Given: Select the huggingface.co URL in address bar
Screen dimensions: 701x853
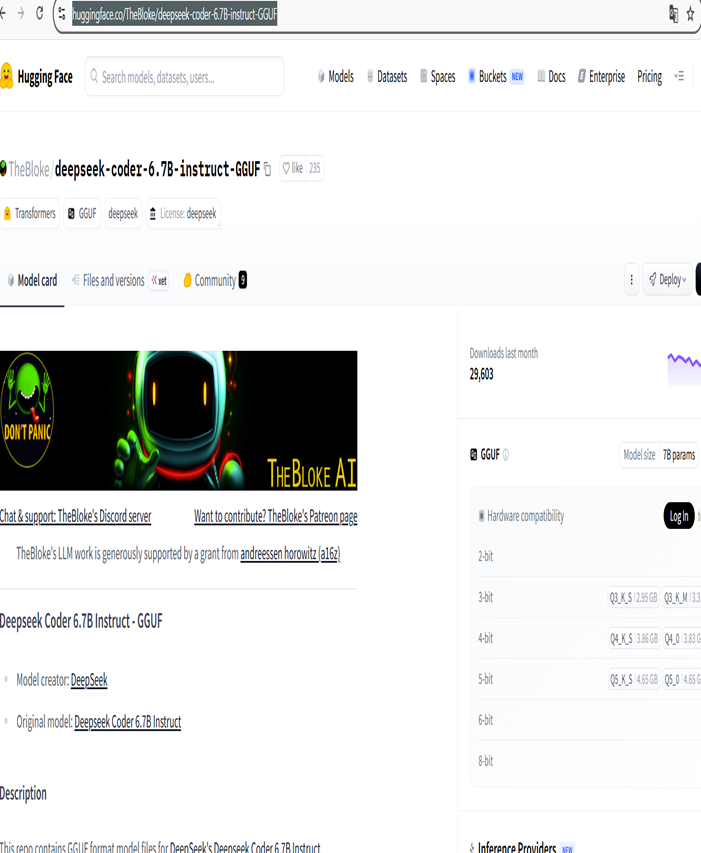Looking at the screenshot, I should tap(175, 14).
